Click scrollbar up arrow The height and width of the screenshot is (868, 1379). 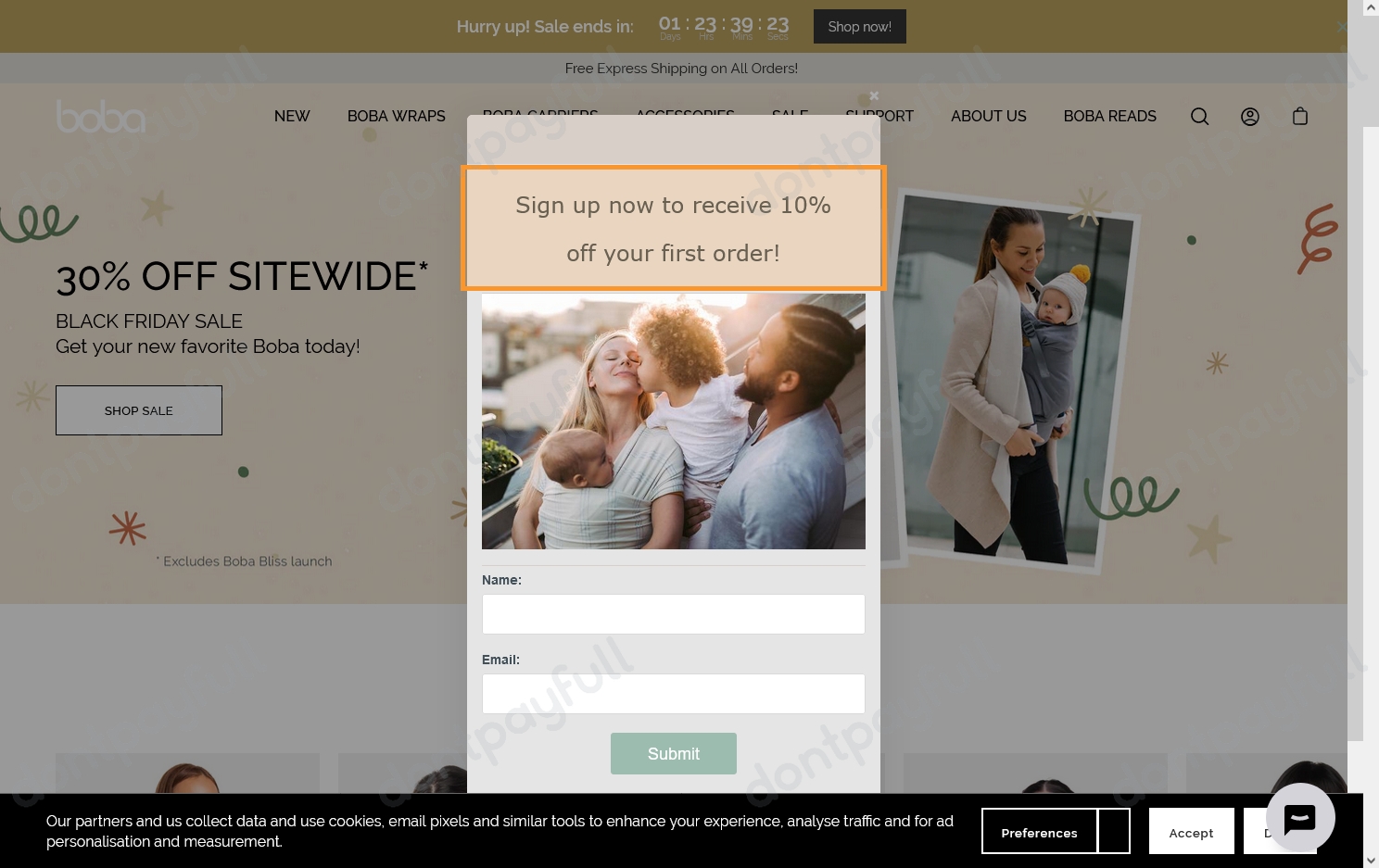1371,8
